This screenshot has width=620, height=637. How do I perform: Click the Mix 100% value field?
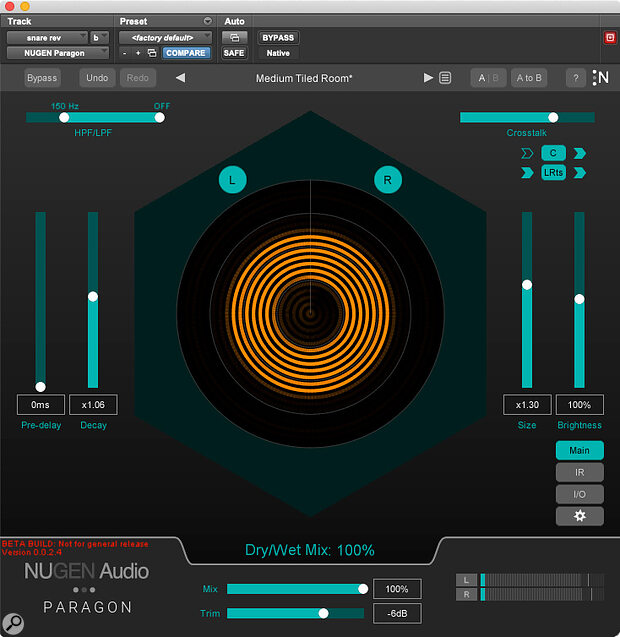tap(397, 589)
